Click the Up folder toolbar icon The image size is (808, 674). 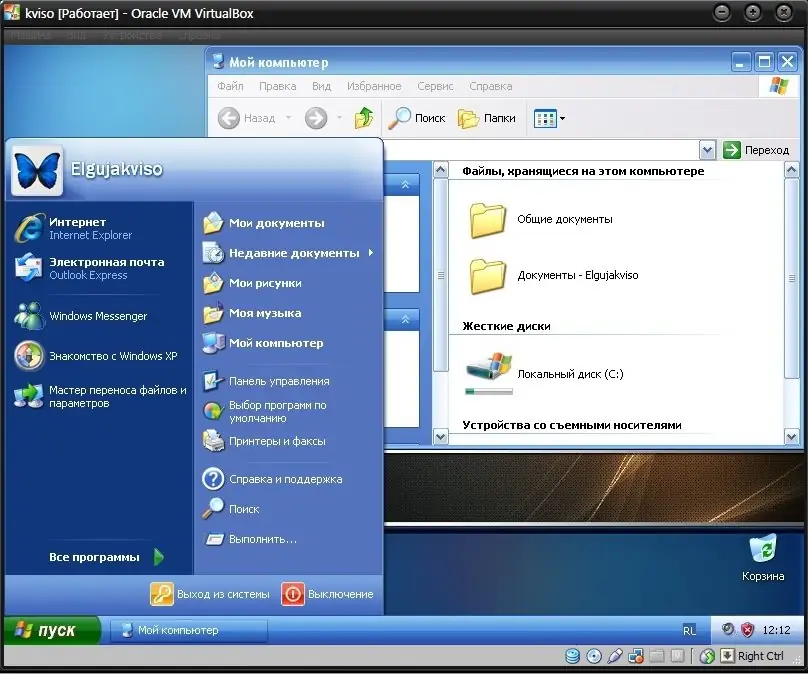coord(364,118)
